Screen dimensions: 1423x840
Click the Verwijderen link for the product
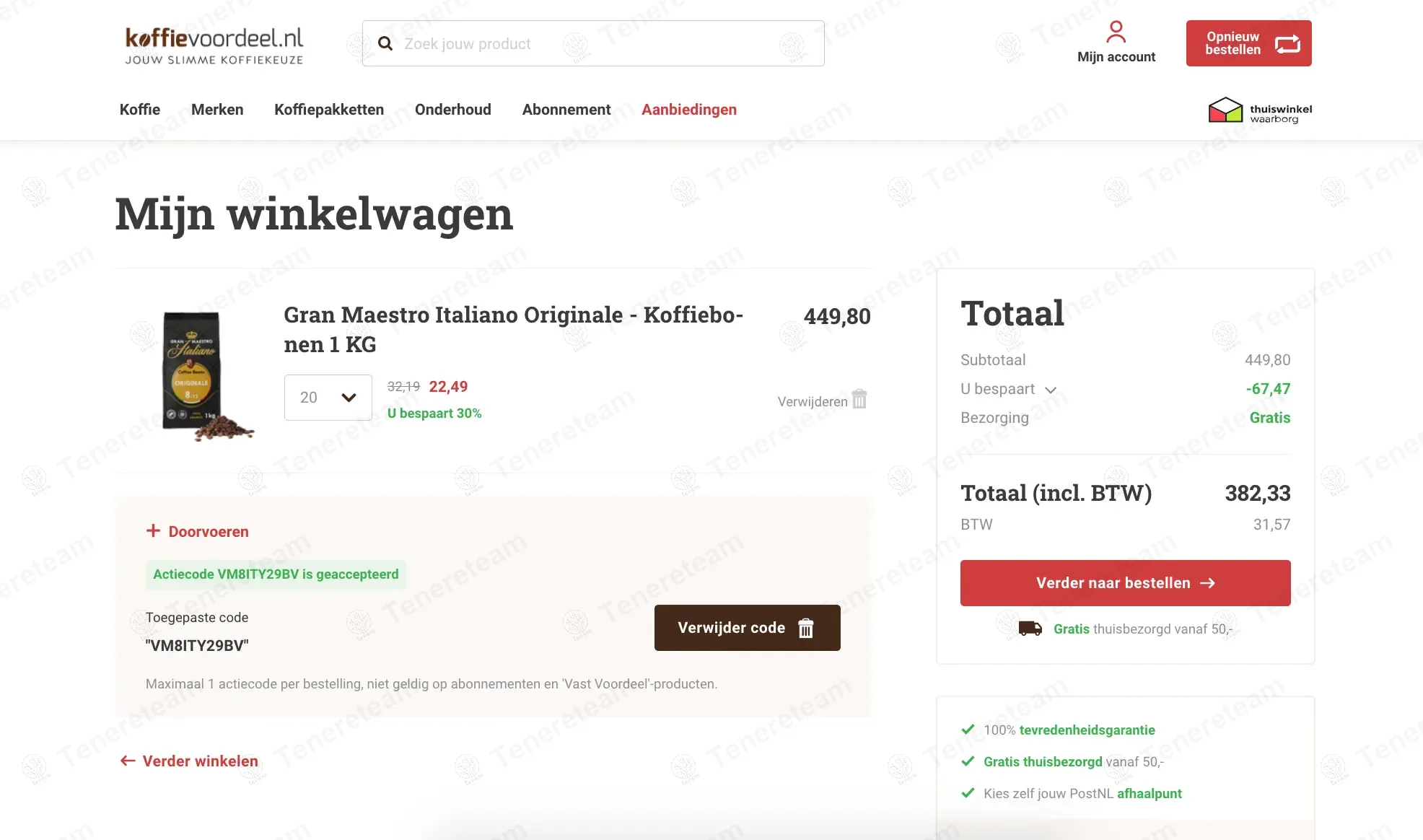point(813,402)
